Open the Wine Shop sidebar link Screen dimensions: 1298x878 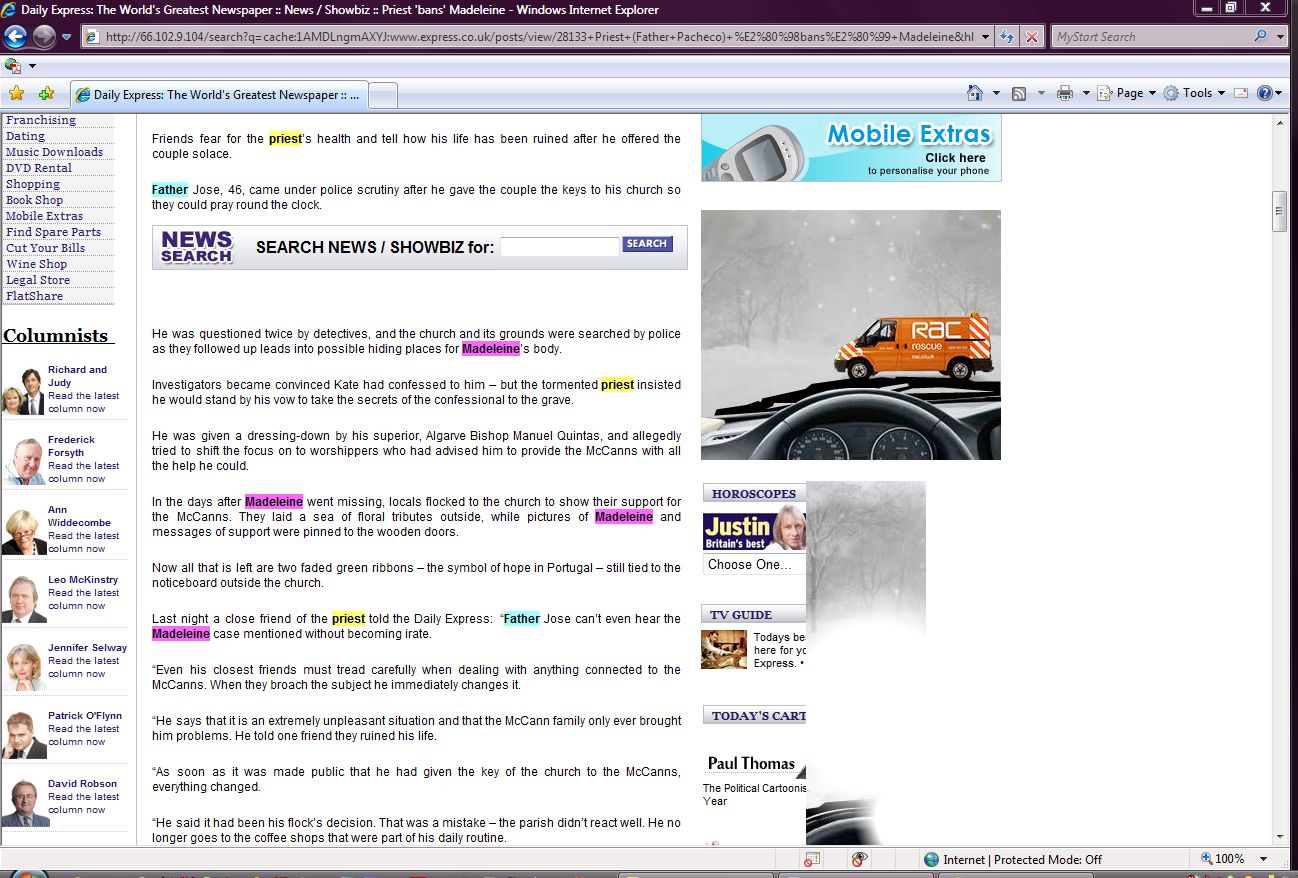coord(37,264)
